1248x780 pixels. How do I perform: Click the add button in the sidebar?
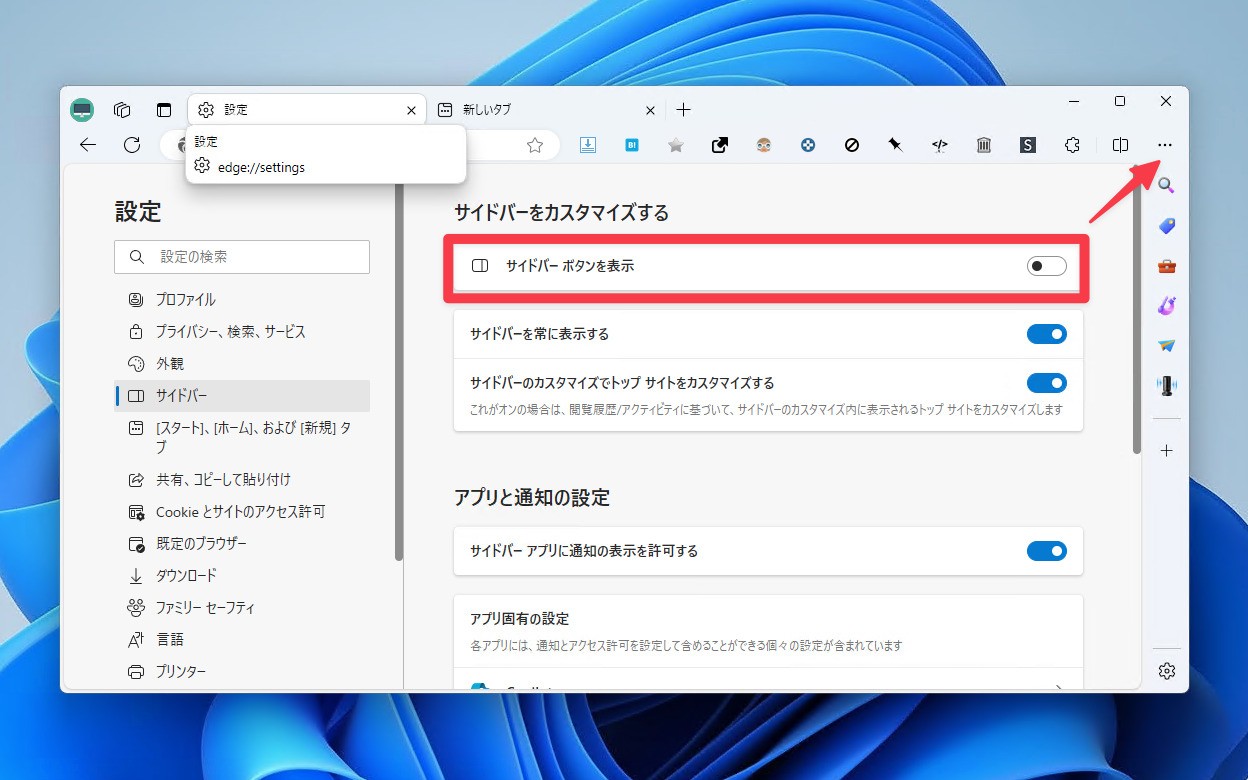point(1166,450)
